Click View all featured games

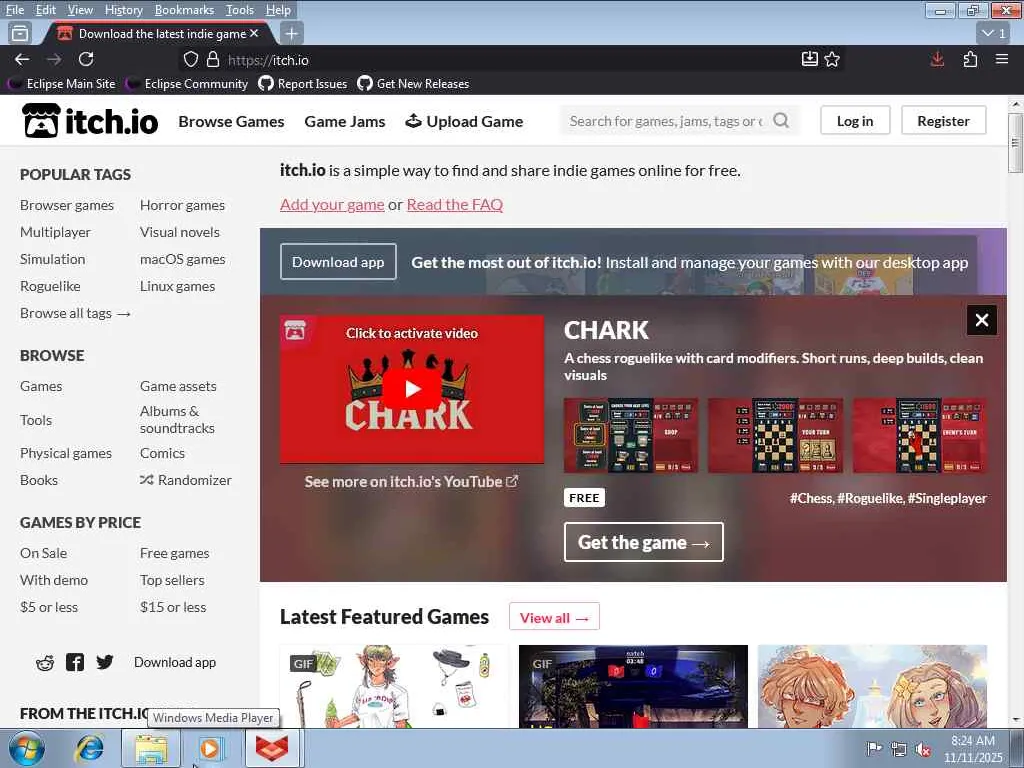[x=554, y=617]
